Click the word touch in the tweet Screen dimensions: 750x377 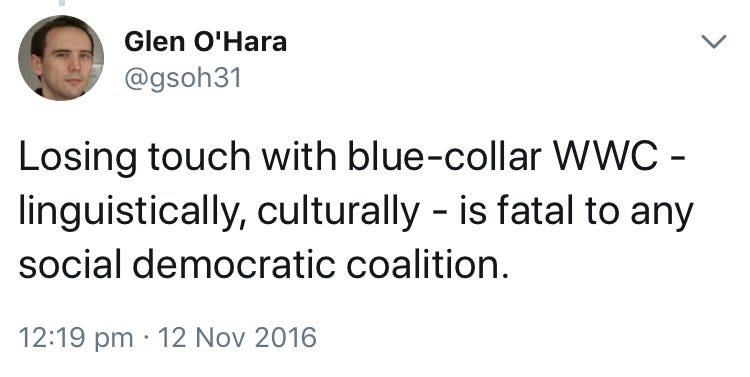pyautogui.click(x=199, y=157)
